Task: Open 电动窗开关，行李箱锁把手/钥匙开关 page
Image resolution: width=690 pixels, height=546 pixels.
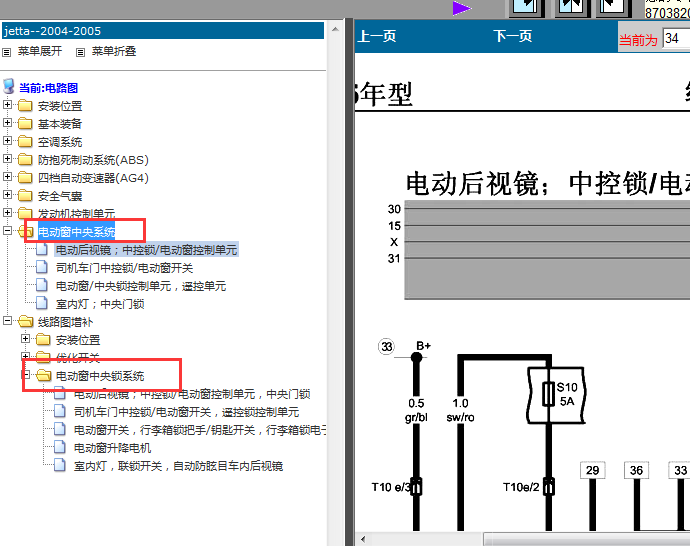Action: pos(200,430)
